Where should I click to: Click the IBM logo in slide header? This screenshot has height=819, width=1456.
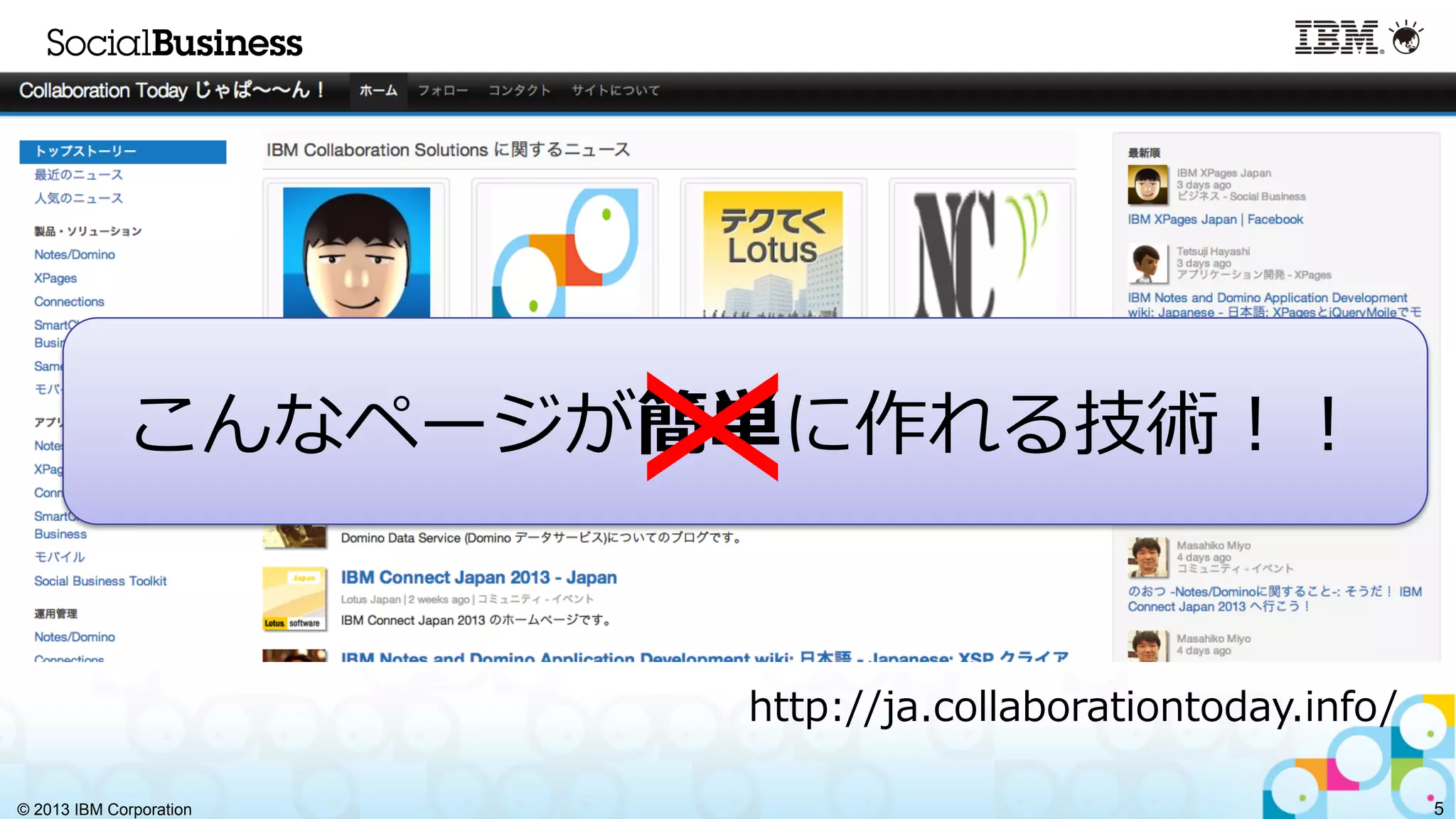pyautogui.click(x=1339, y=38)
